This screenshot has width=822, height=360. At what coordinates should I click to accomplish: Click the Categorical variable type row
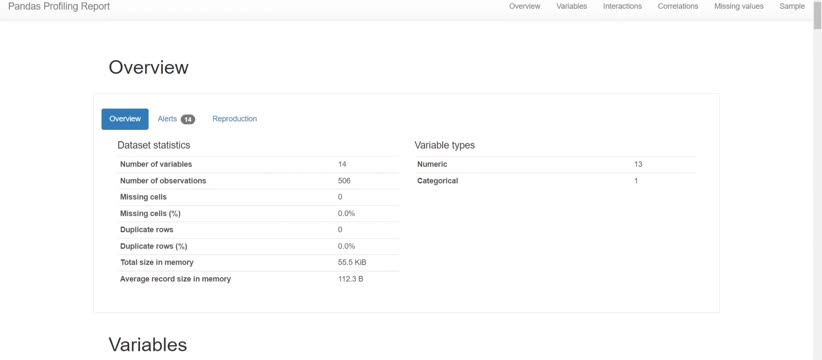coord(555,181)
